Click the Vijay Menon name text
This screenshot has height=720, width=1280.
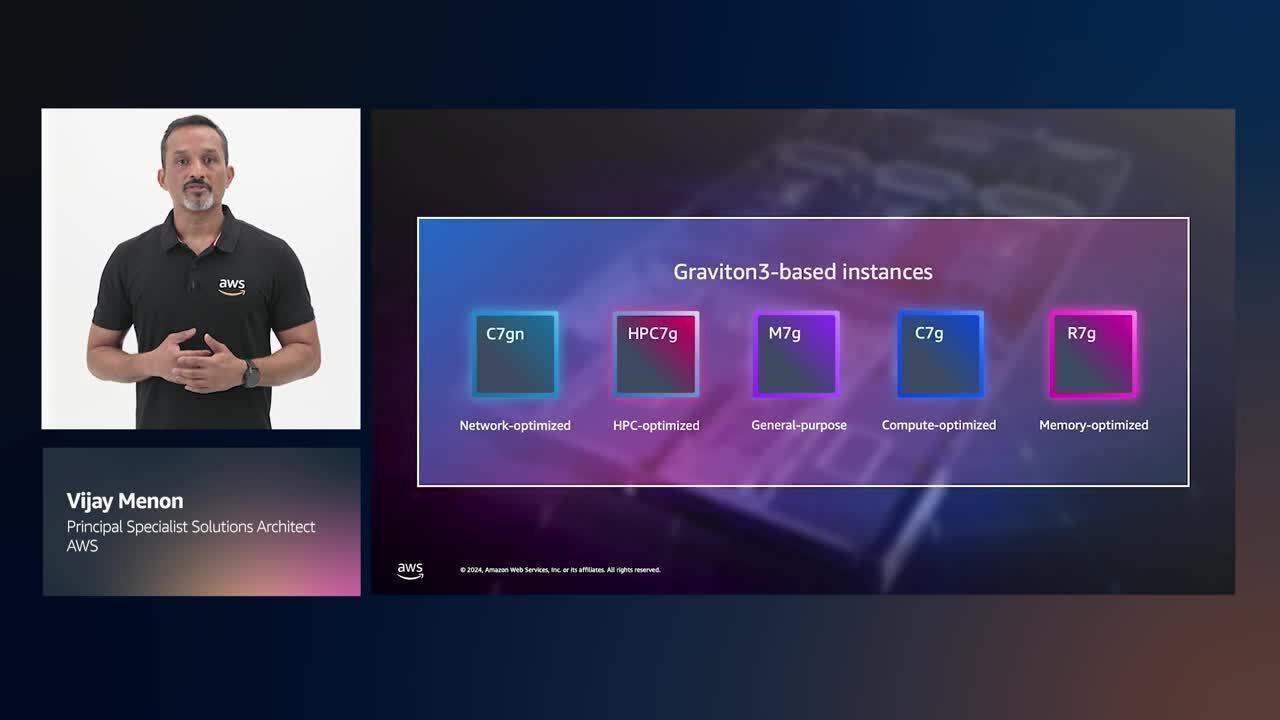[x=125, y=501]
